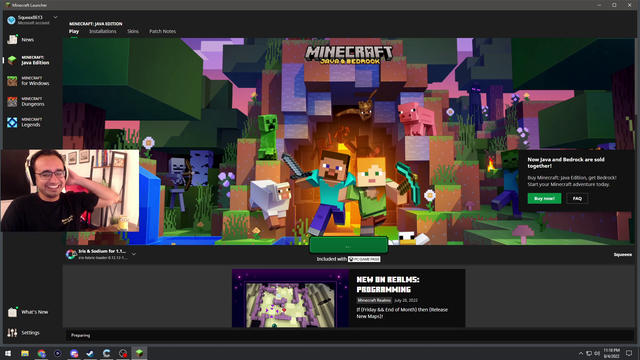The image size is (640, 360).
Task: Click the Minecraft Realms tag
Action: 374,300
